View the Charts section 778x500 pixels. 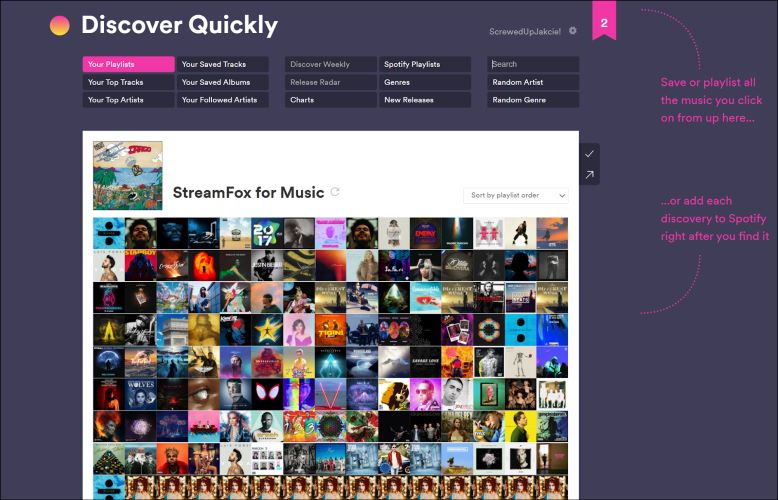(331, 100)
